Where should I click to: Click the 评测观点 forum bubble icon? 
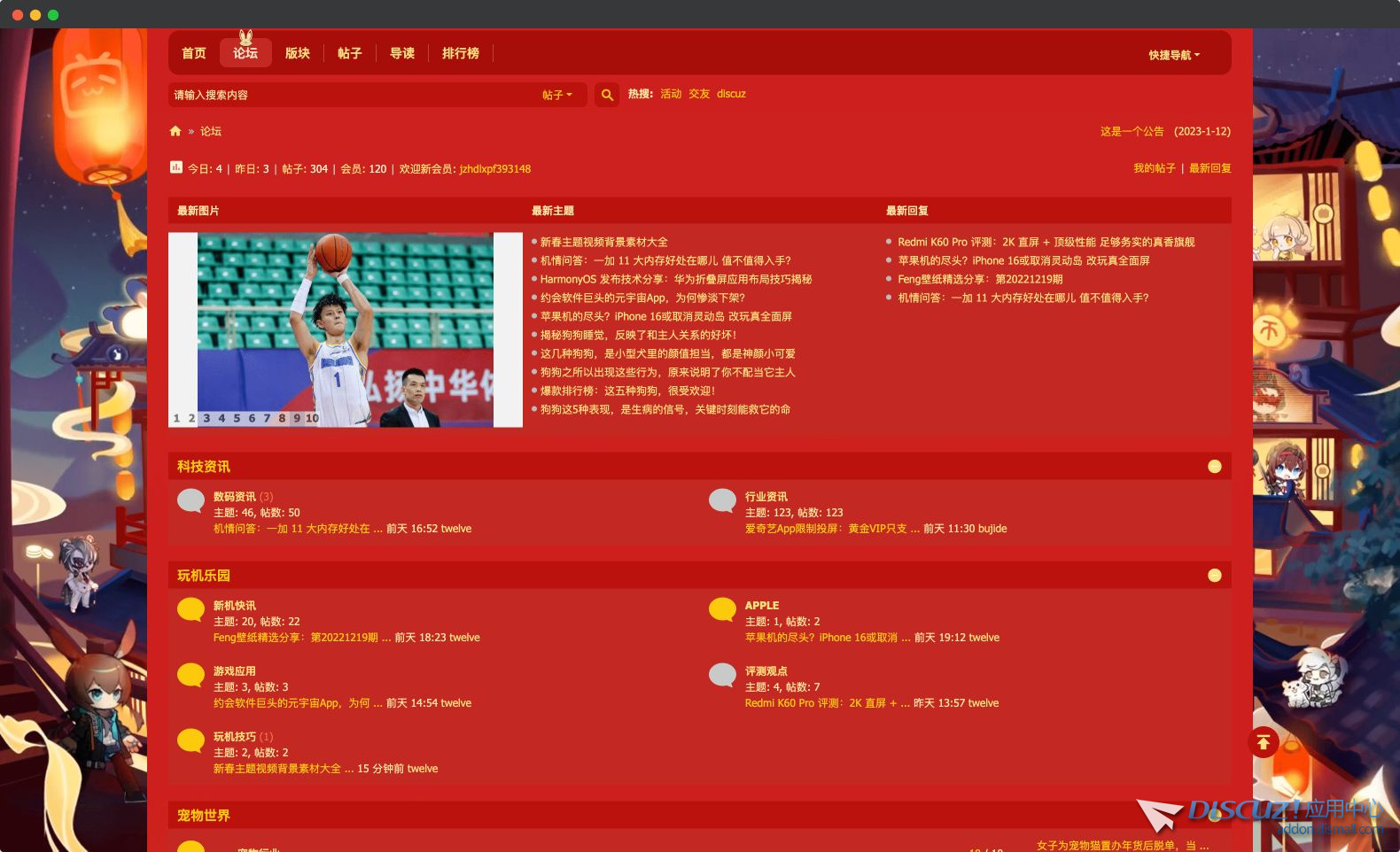coord(722,676)
